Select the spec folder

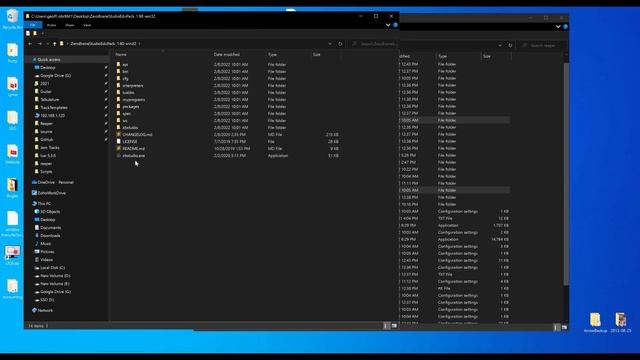click(x=127, y=113)
